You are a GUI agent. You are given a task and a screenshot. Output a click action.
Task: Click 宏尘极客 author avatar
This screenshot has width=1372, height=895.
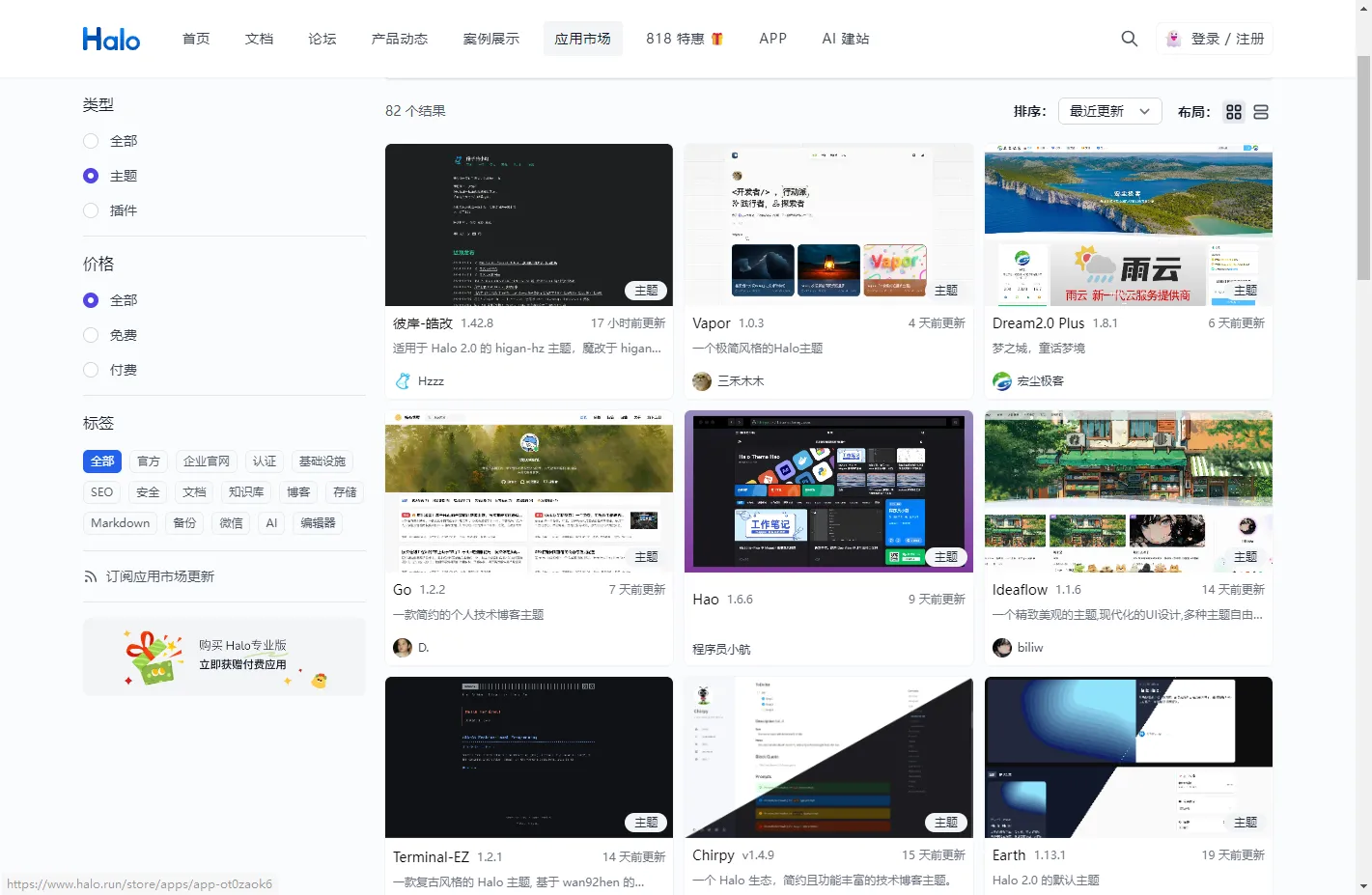[x=1002, y=381]
